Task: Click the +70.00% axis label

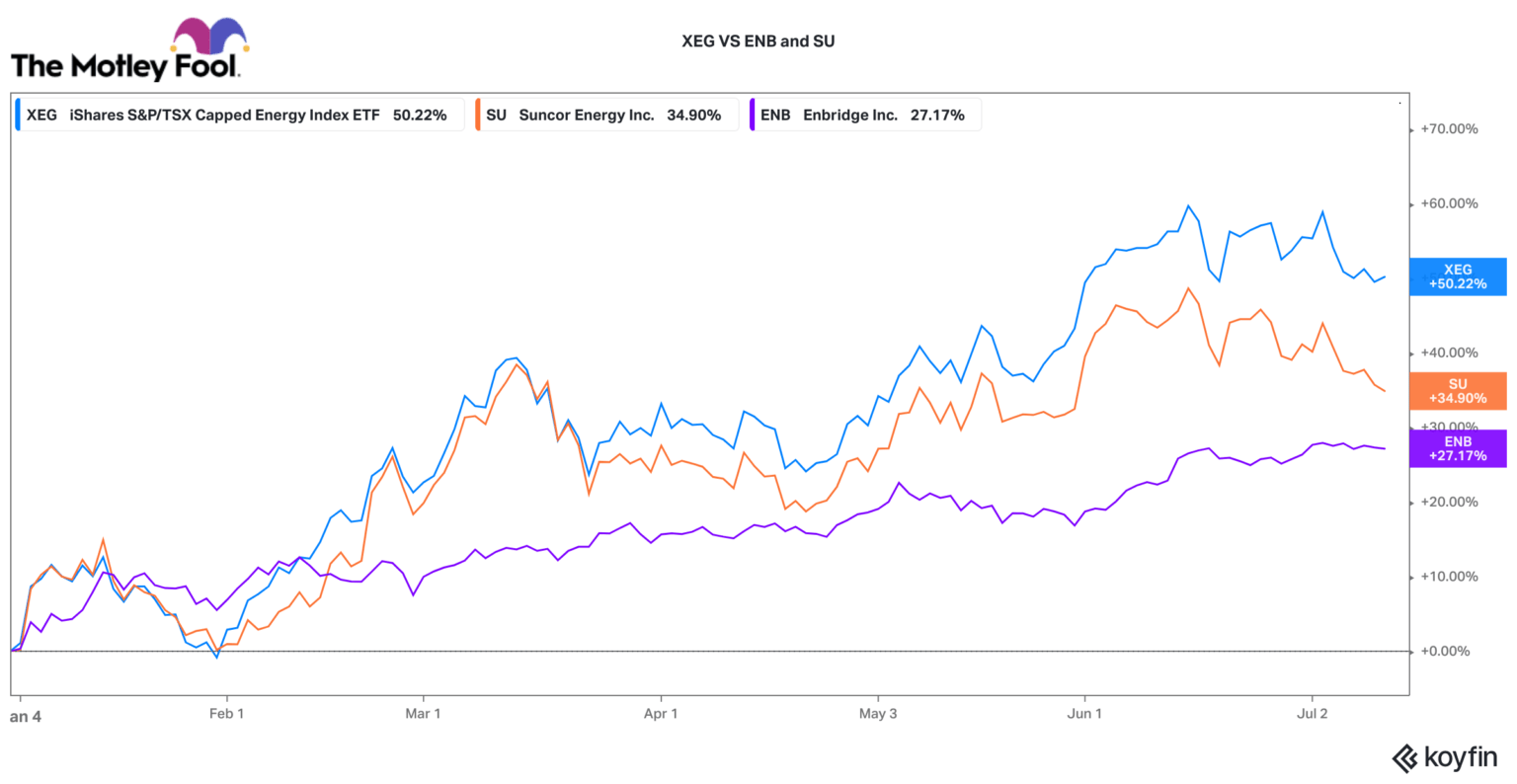Action: click(1449, 129)
